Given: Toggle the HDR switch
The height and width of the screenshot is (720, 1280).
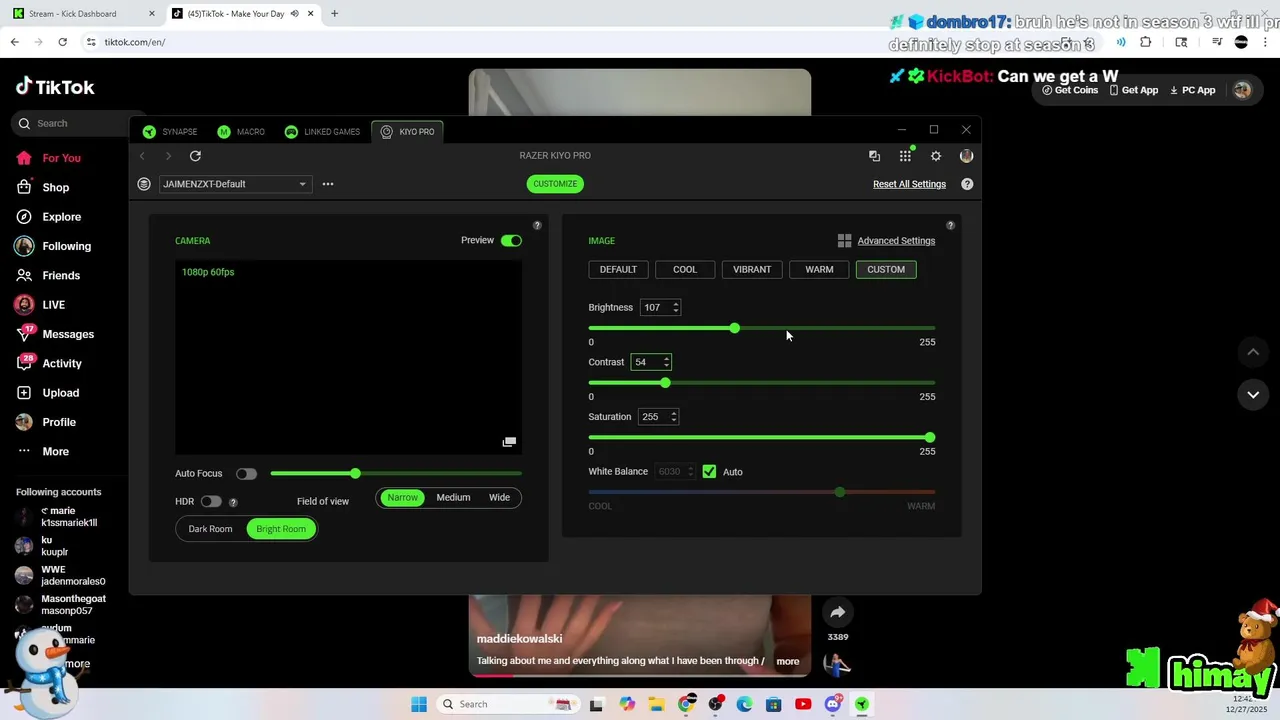Looking at the screenshot, I should 210,502.
